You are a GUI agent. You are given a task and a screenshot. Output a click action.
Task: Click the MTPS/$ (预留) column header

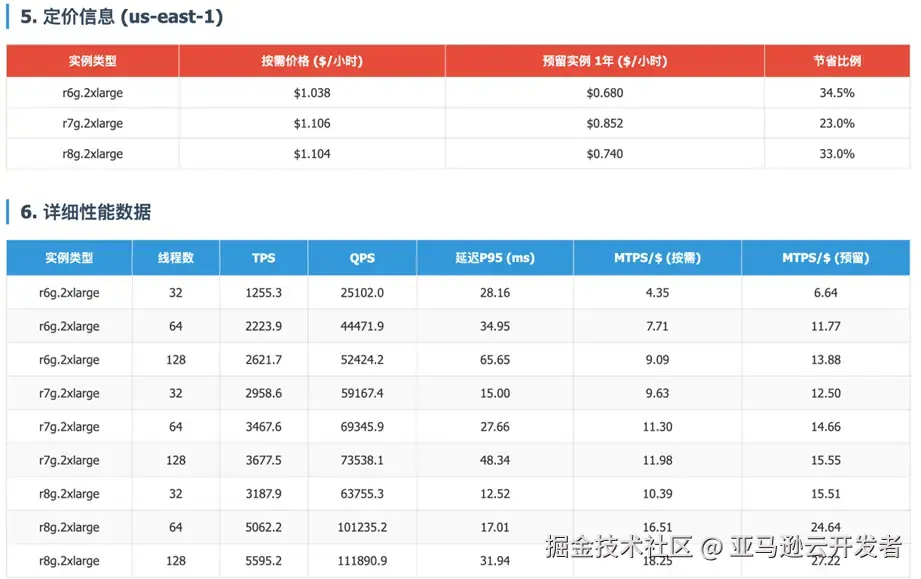coord(825,257)
